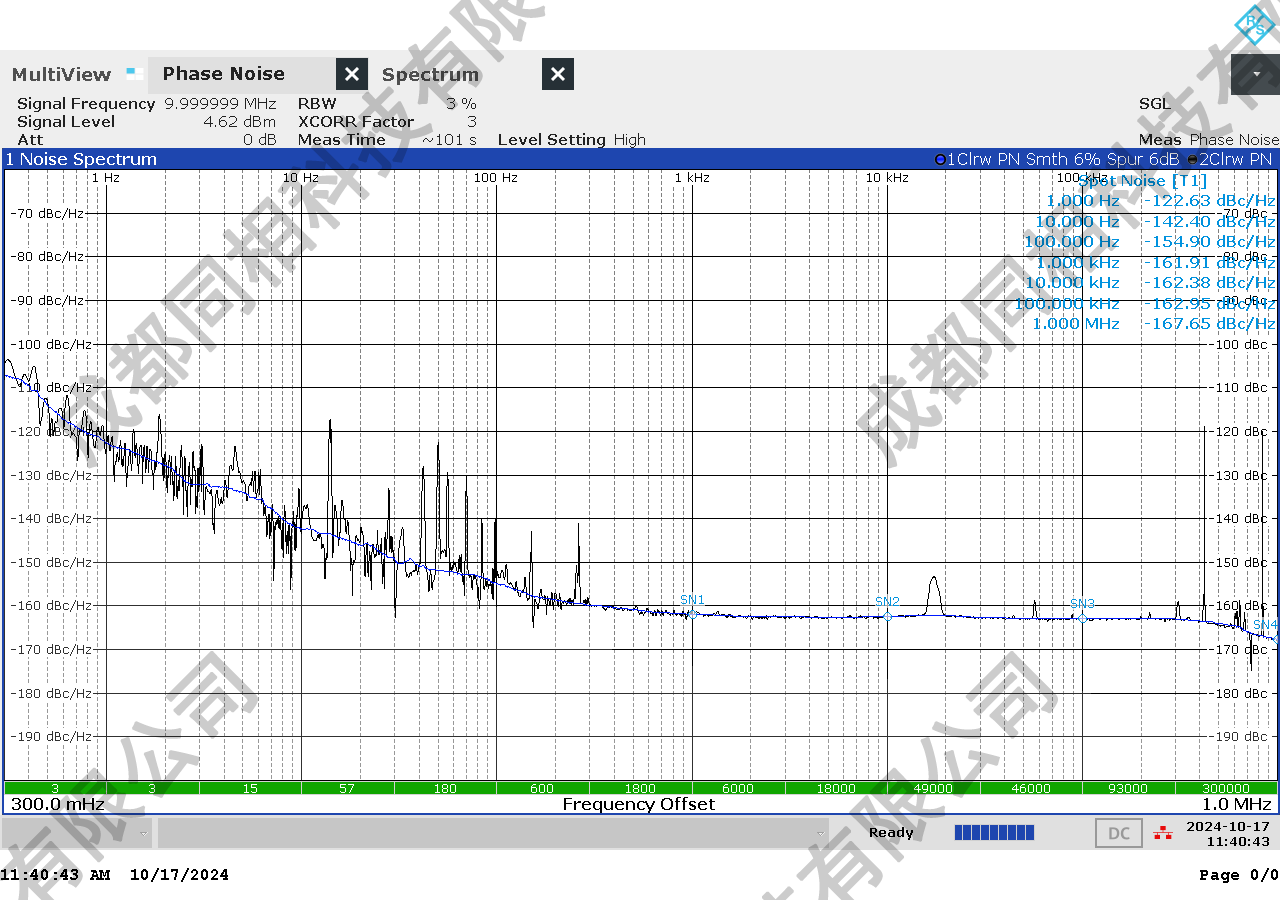Image resolution: width=1280 pixels, height=900 pixels.
Task: Select the SN1 spot noise marker
Action: (693, 614)
